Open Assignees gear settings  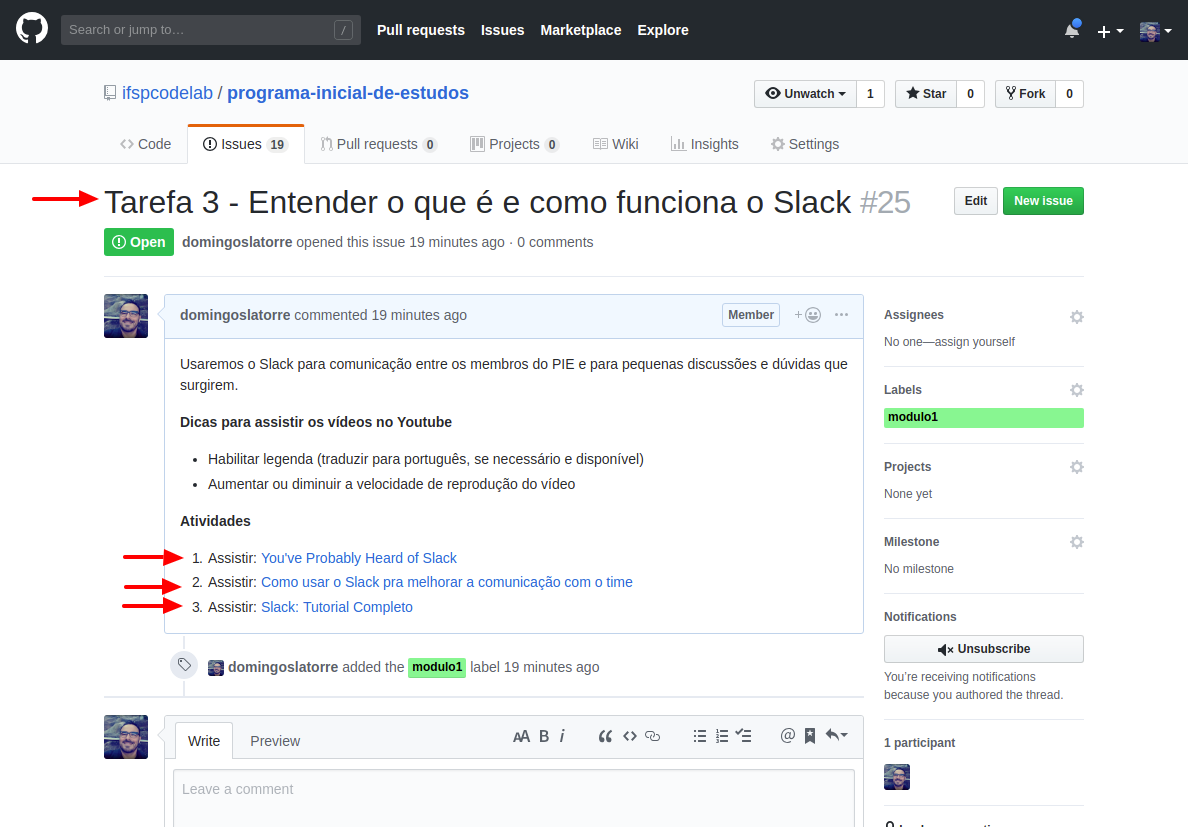click(1077, 317)
